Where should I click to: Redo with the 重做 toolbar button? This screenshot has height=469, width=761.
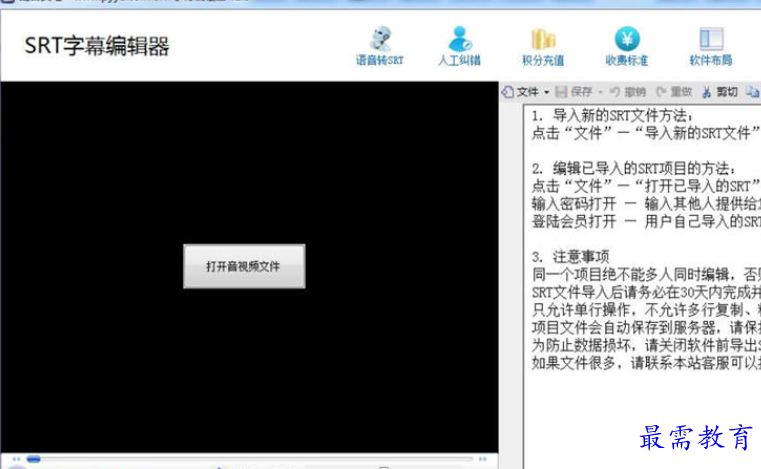pyautogui.click(x=674, y=92)
